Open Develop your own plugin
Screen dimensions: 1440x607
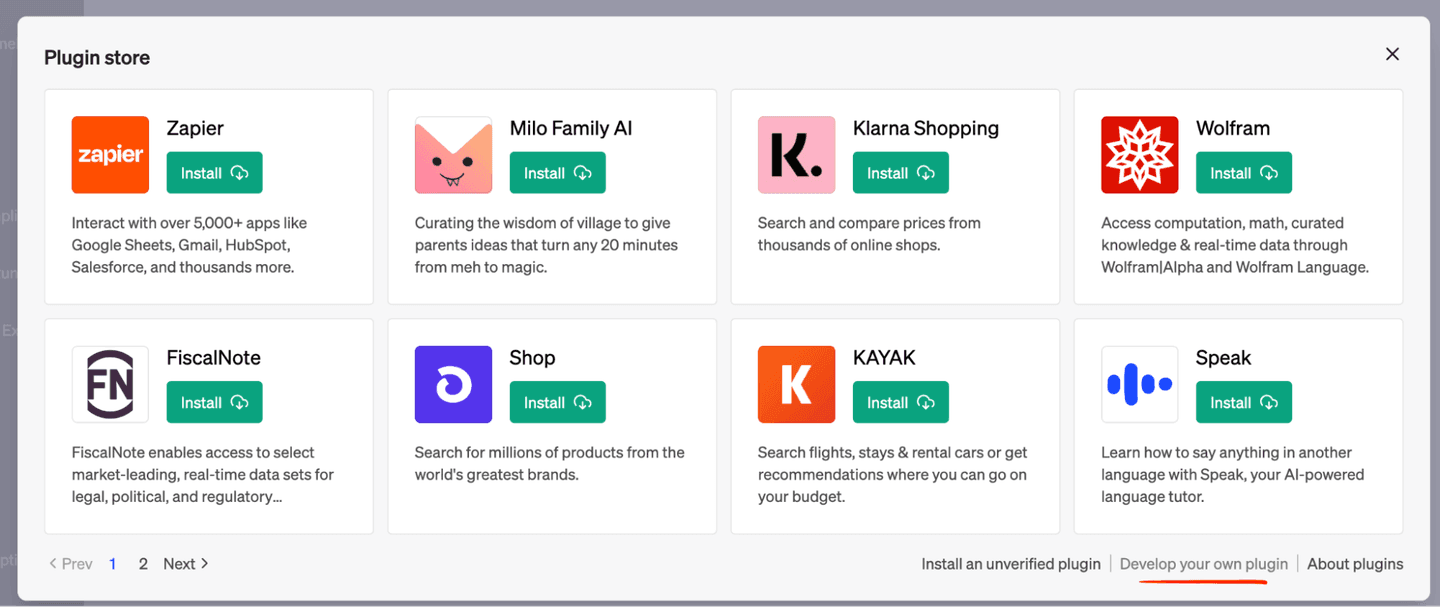pyautogui.click(x=1204, y=563)
